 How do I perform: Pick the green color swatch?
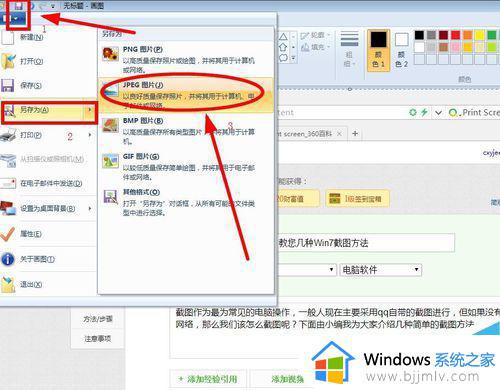click(492, 35)
